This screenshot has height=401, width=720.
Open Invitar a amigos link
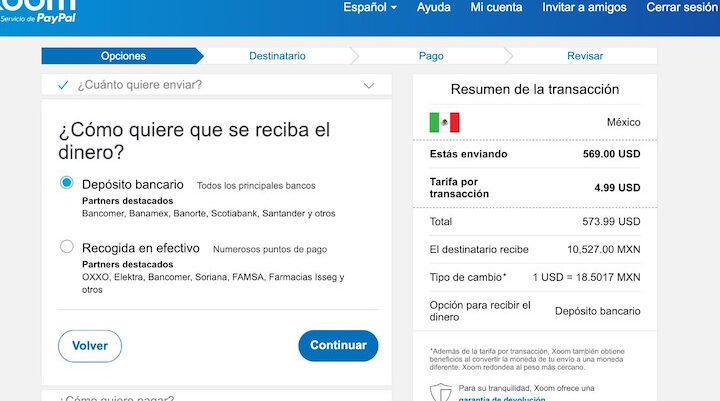584,8
